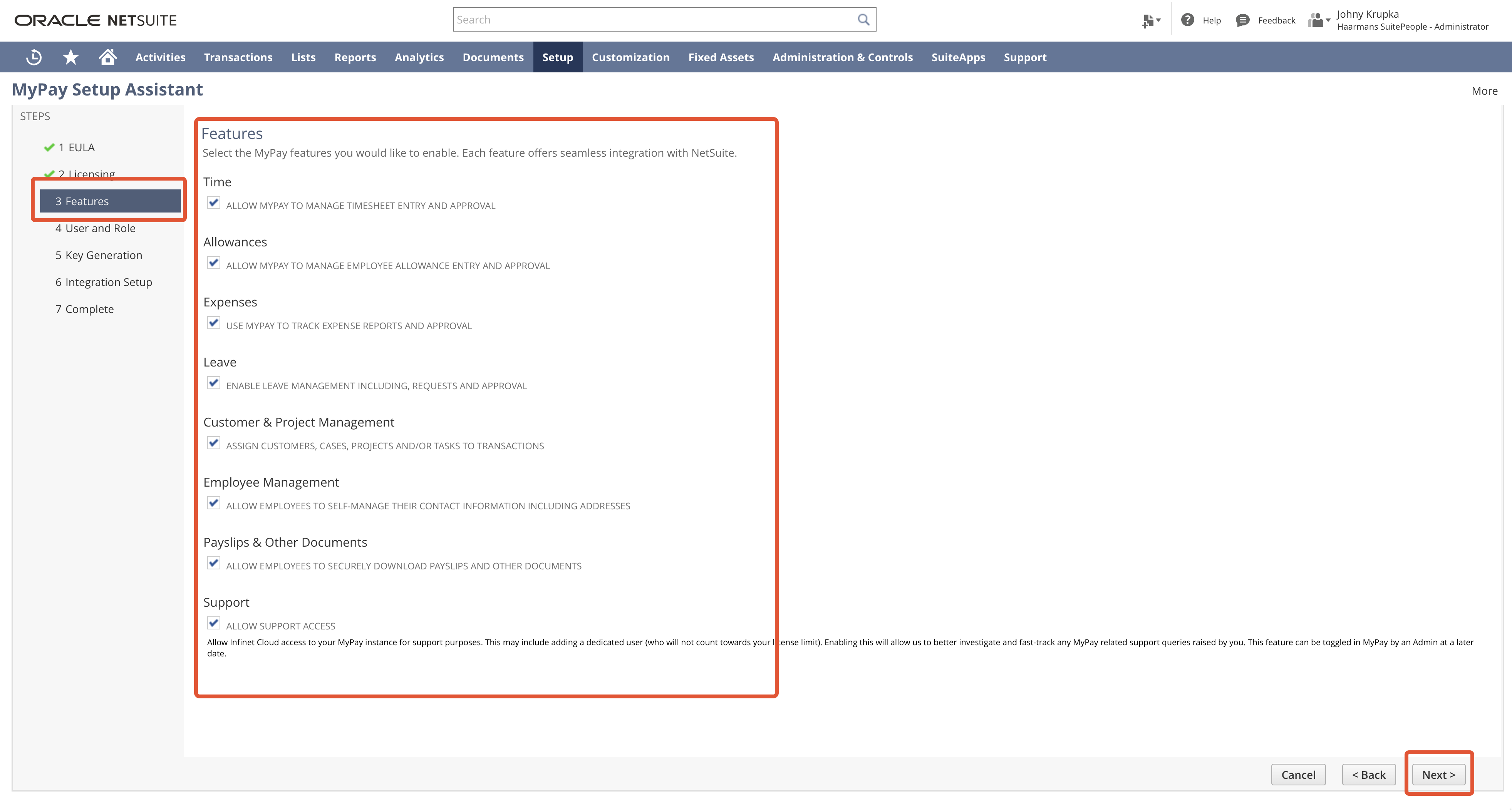The width and height of the screenshot is (1512, 810).
Task: Uncheck Allow Support Access
Action: click(214, 623)
